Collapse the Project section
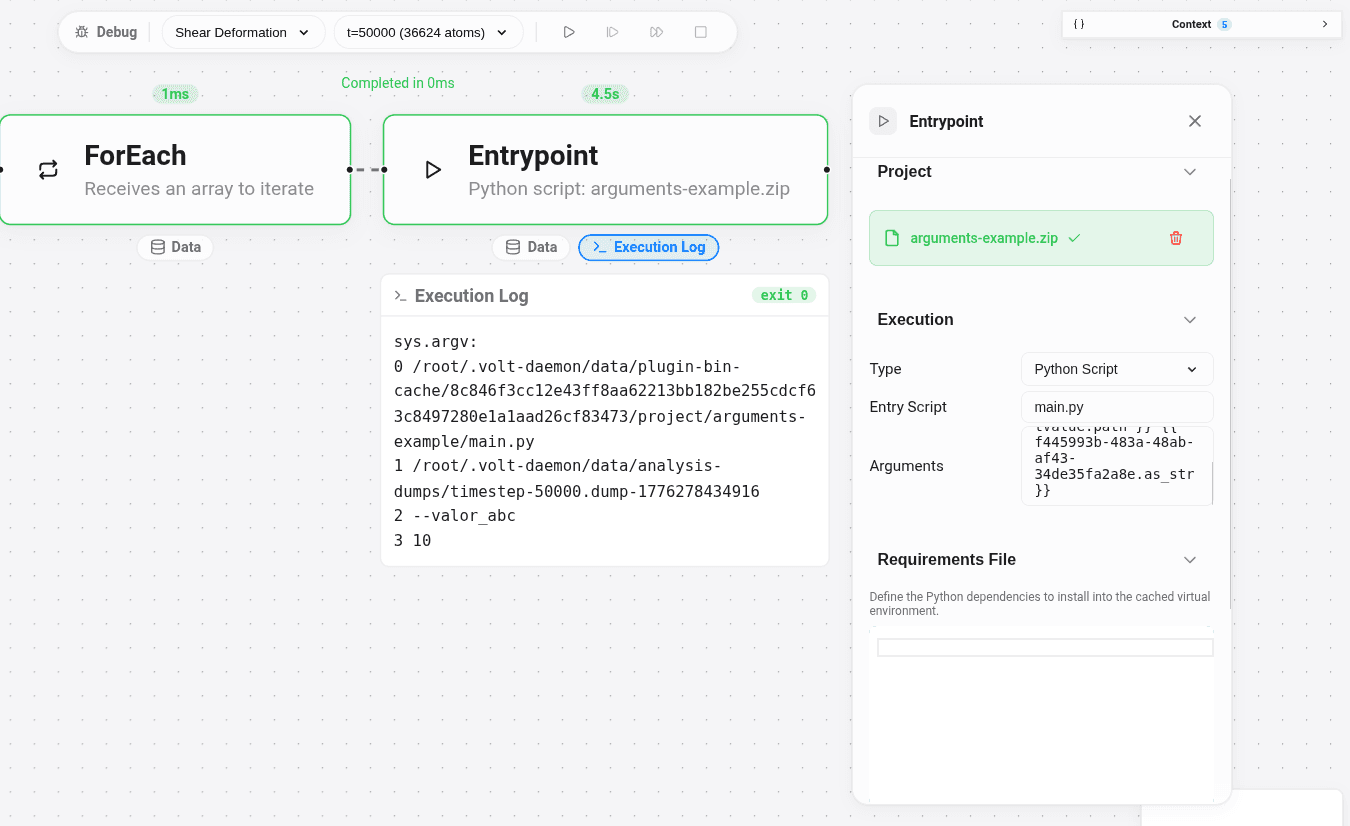The image size is (1350, 826). [1190, 172]
